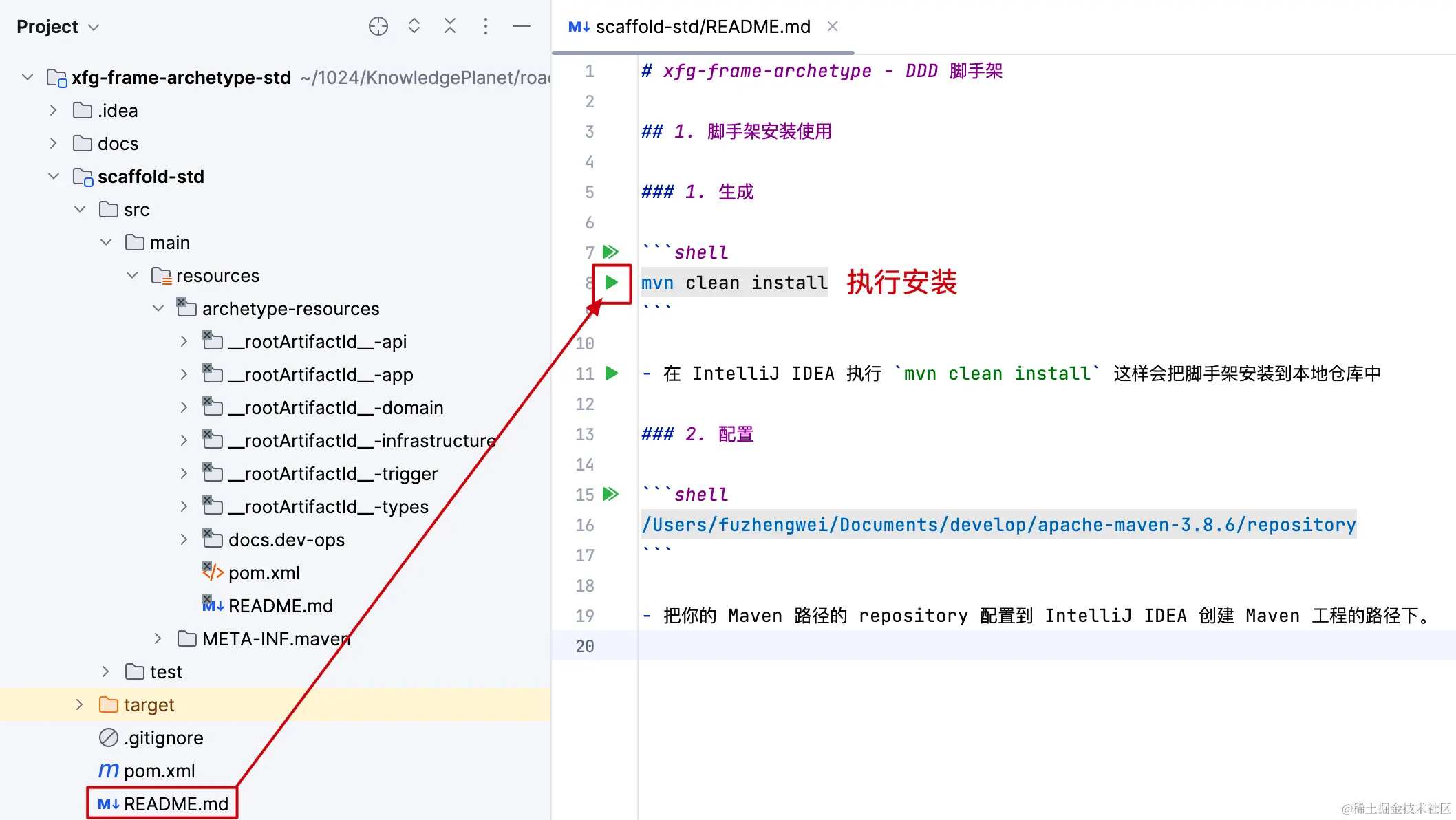Collapse the xfg-frame-archetype-std root node

28,77
